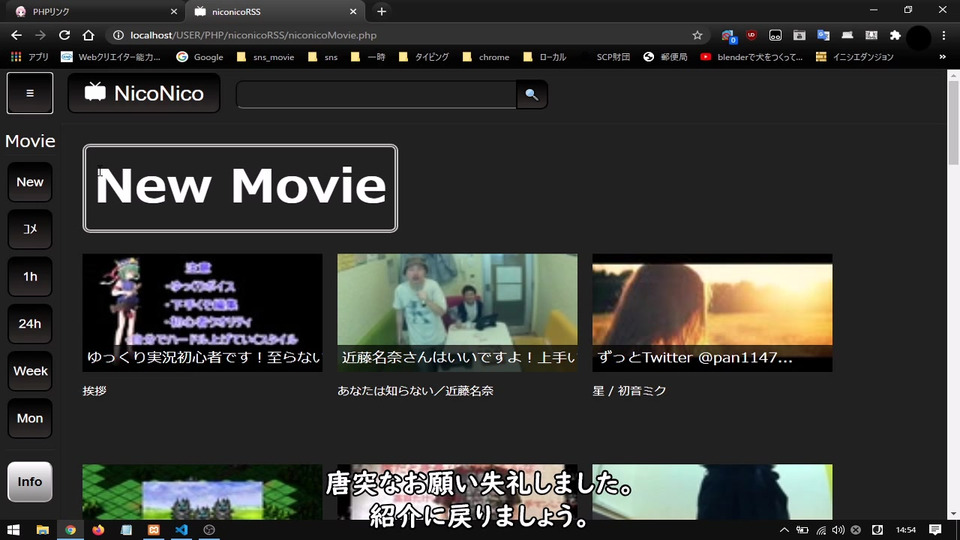Select the 1h ranking button
Screen dimensions: 960x540
pyautogui.click(x=30, y=277)
